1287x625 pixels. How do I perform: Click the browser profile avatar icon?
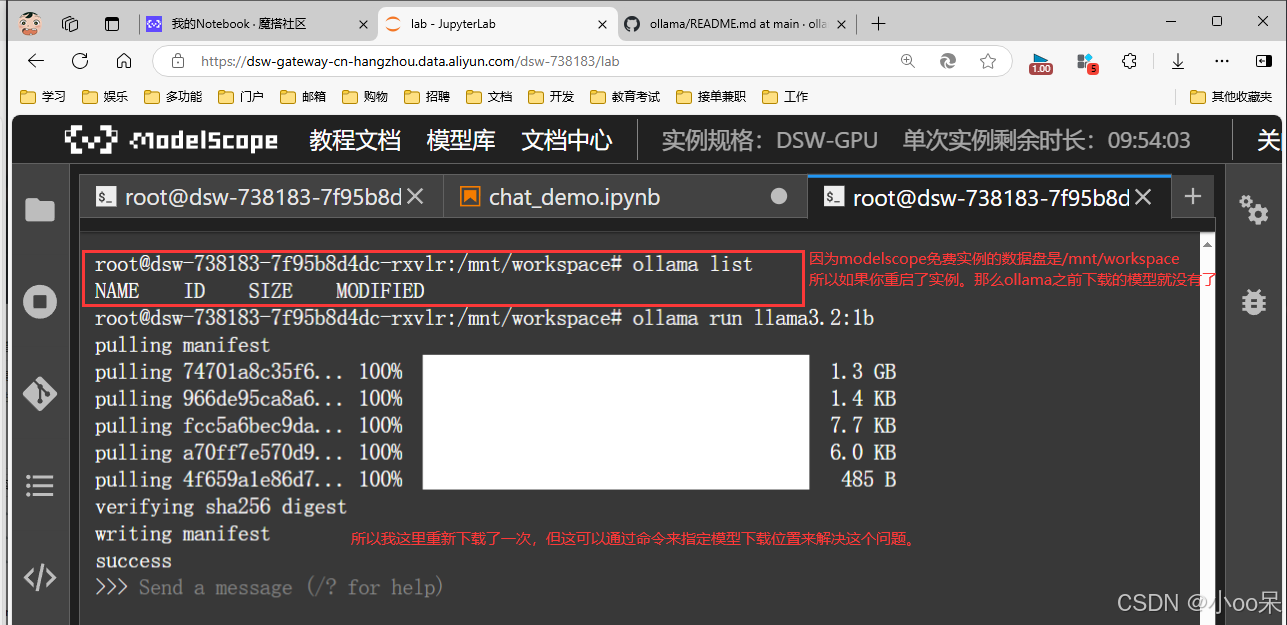coord(30,23)
